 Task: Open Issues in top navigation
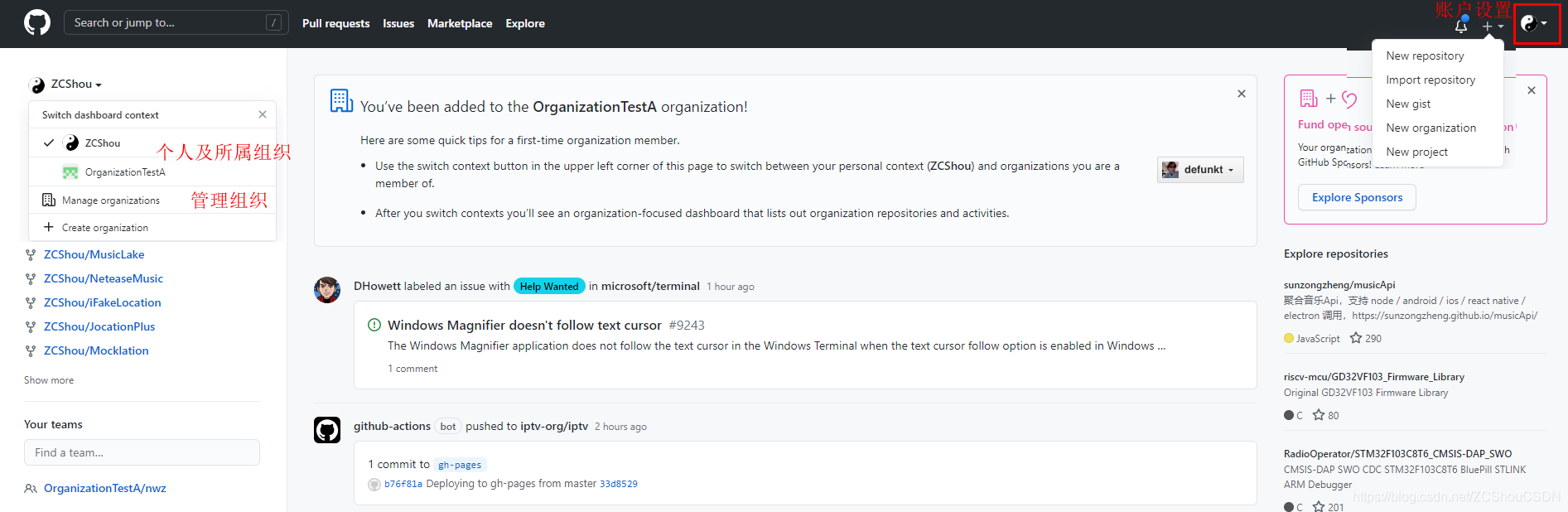(x=398, y=23)
